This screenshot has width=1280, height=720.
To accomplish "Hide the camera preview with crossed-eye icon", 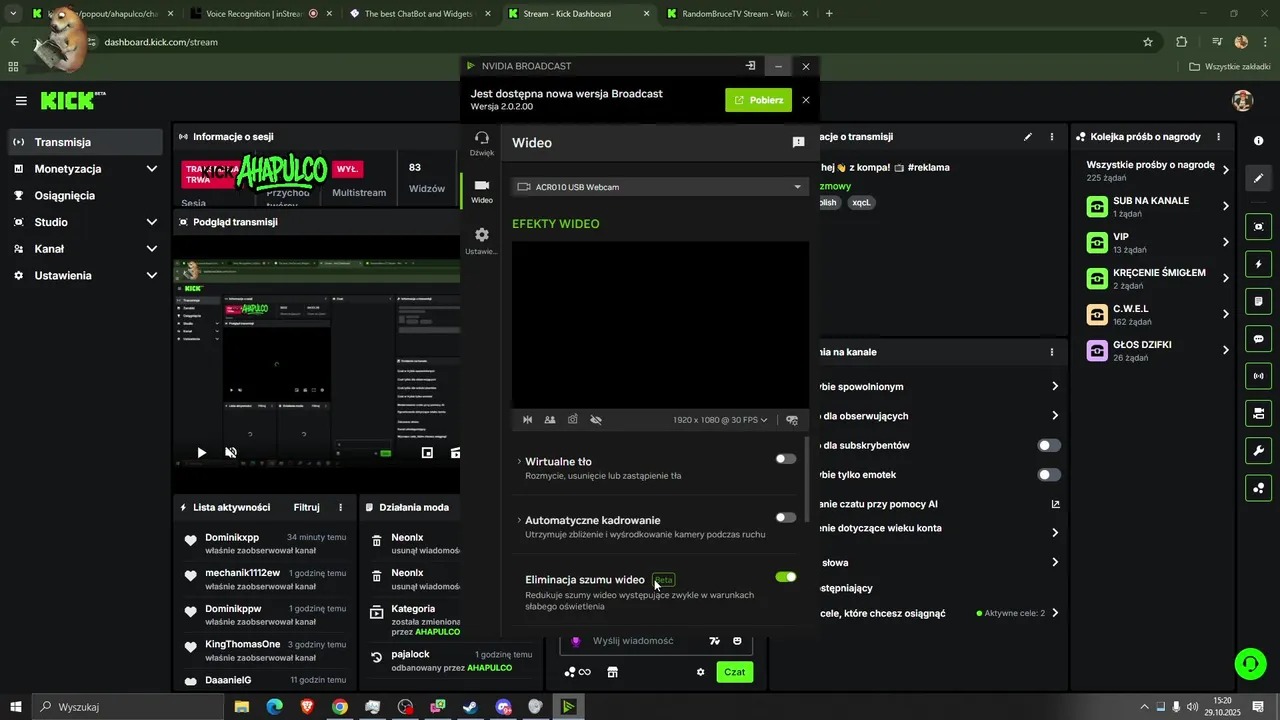I will 596,420.
